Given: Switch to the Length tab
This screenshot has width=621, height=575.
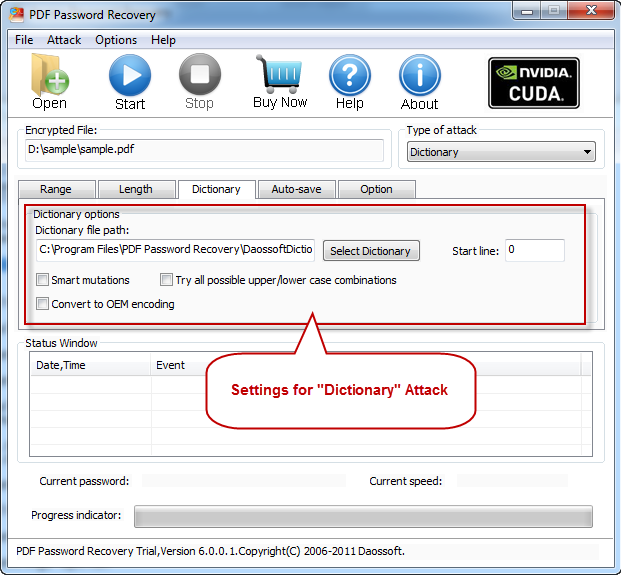Looking at the screenshot, I should (137, 189).
